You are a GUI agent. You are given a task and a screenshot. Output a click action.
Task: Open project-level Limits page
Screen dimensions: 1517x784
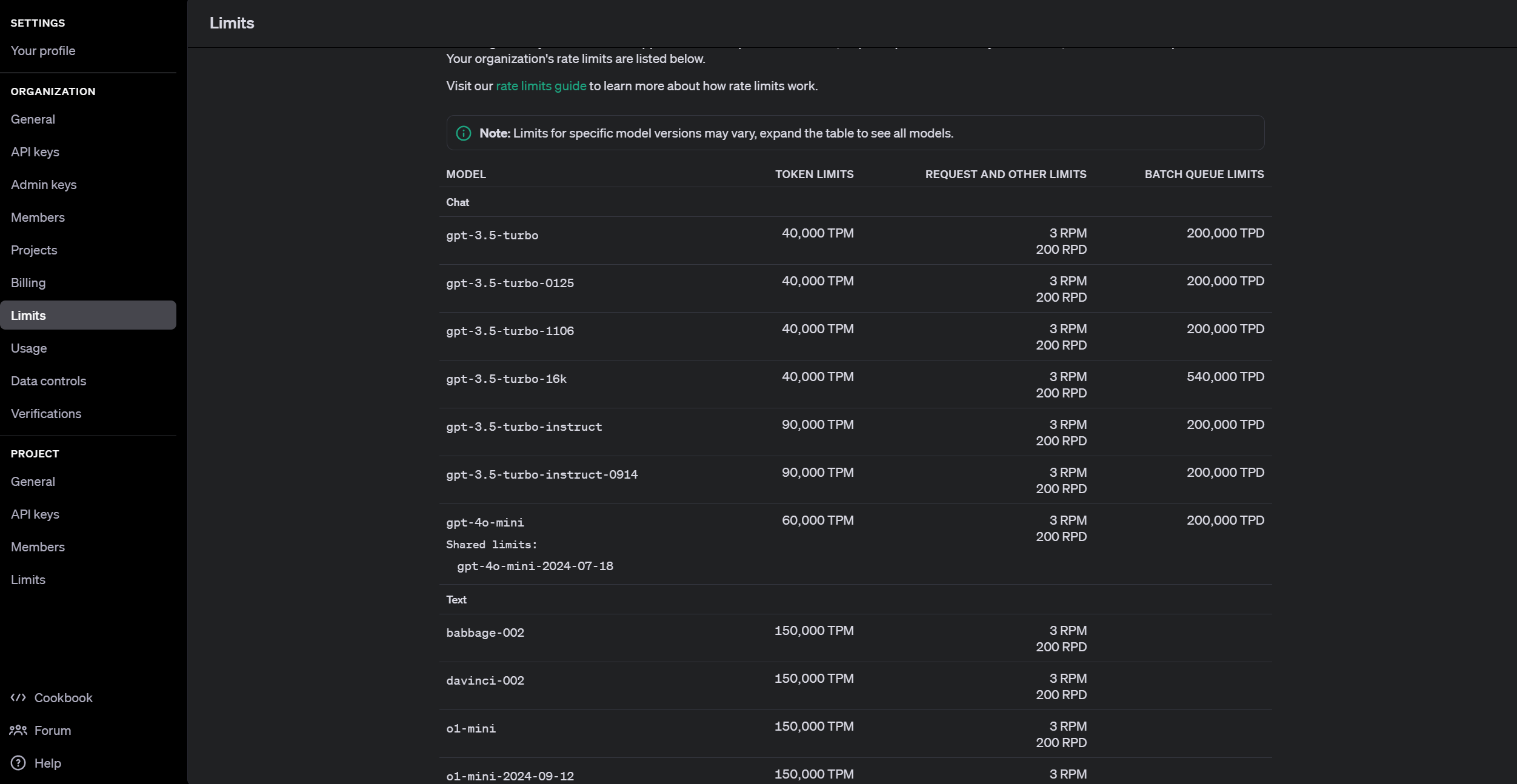[x=28, y=580]
